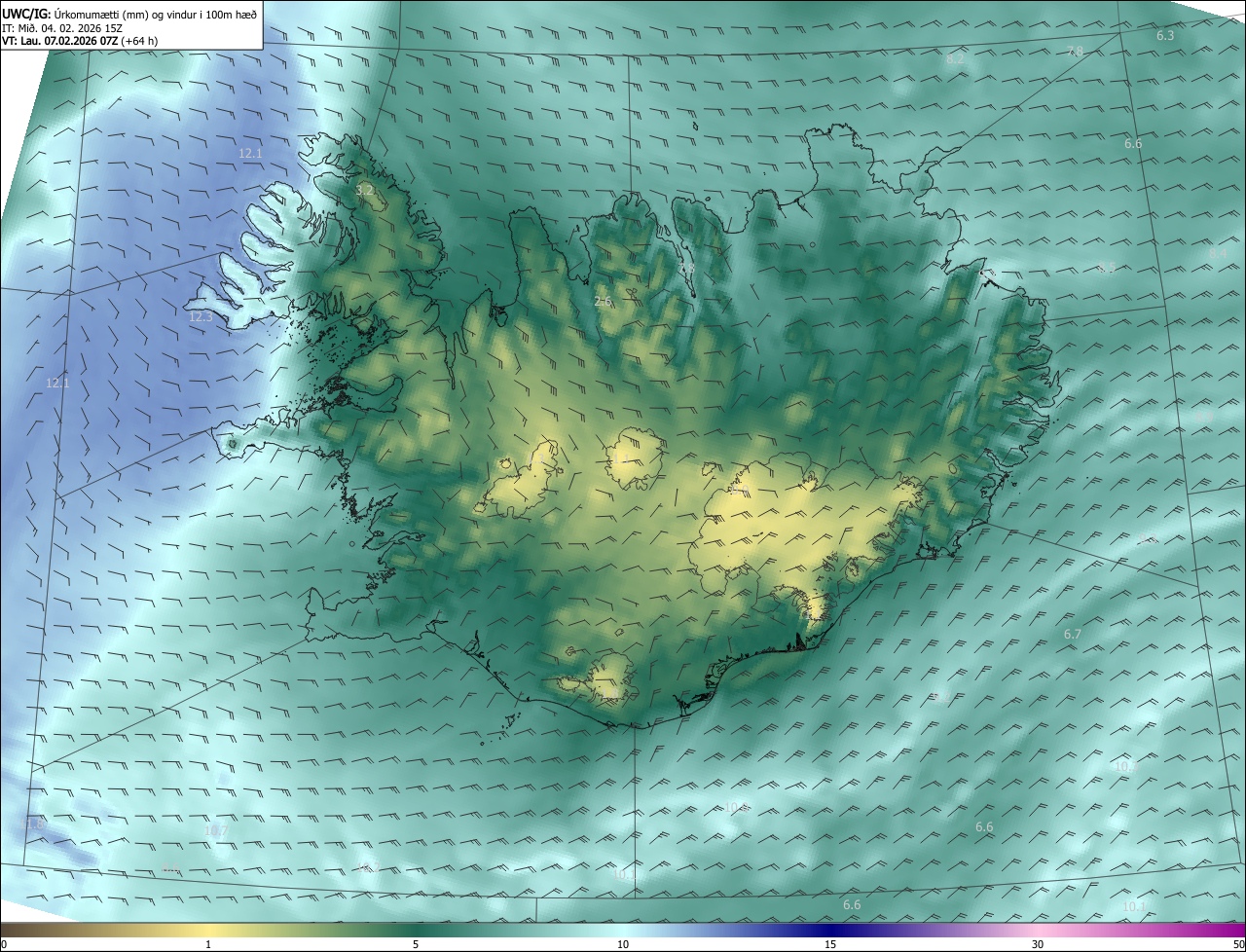Click the 6.7 value label on the map

[1072, 634]
